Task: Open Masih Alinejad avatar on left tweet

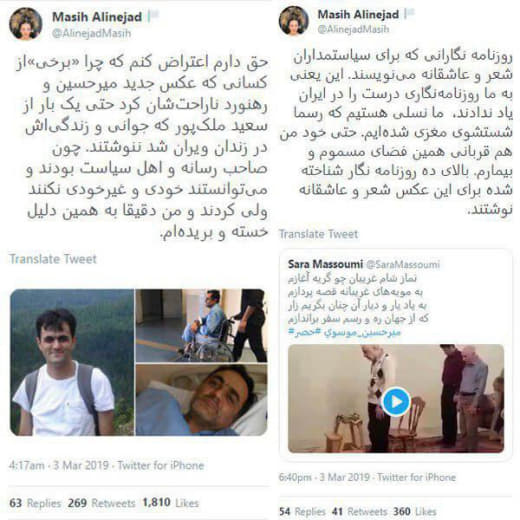Action: (x=26, y=24)
